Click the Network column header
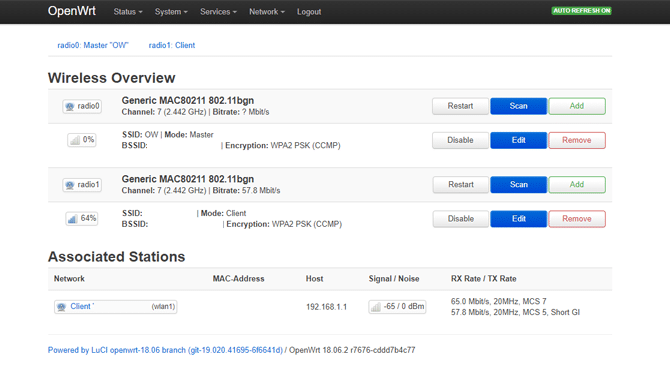 pos(69,279)
